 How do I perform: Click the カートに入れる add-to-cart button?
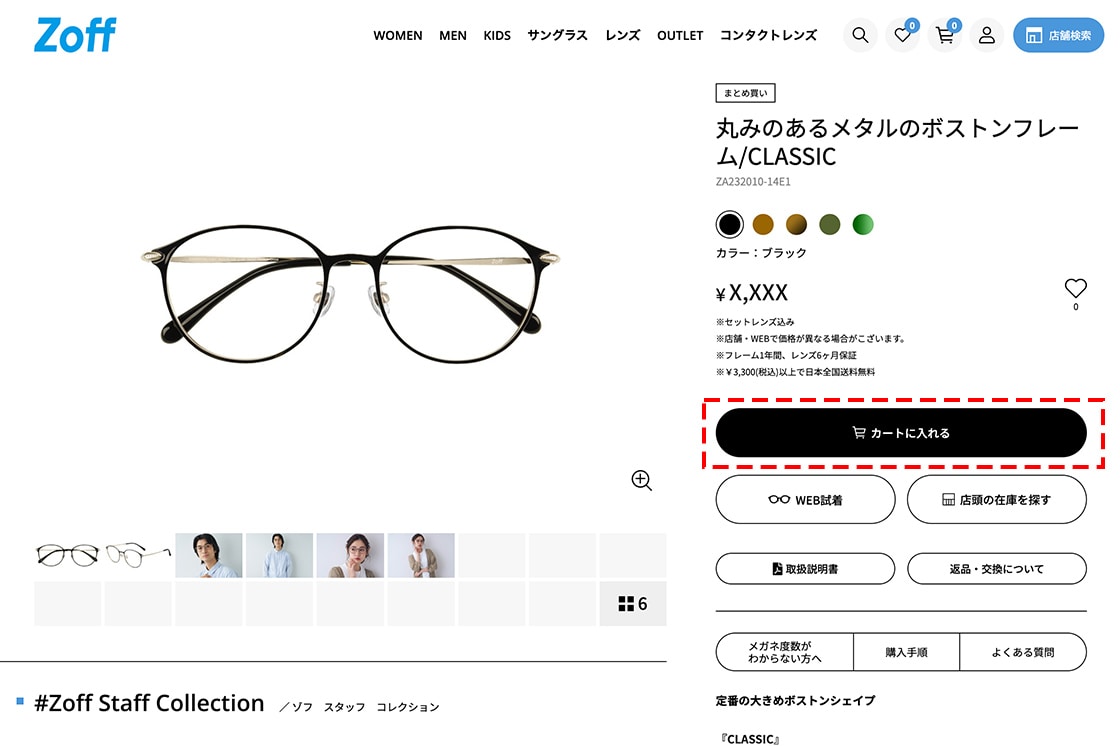point(901,433)
